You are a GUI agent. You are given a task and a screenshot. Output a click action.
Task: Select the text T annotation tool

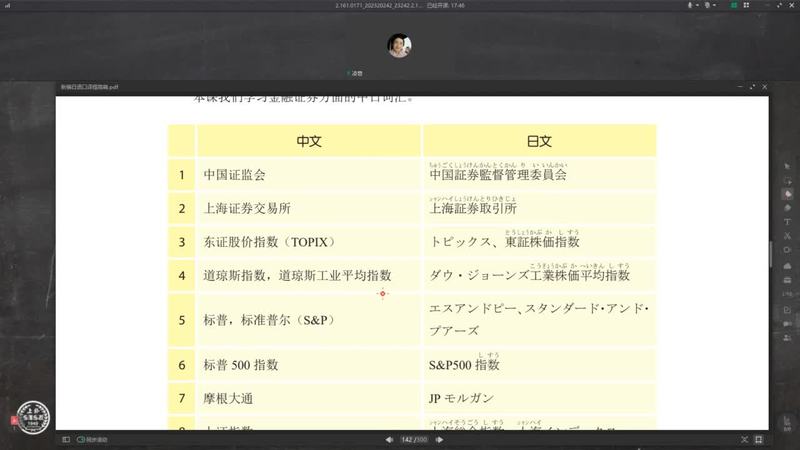coord(788,221)
